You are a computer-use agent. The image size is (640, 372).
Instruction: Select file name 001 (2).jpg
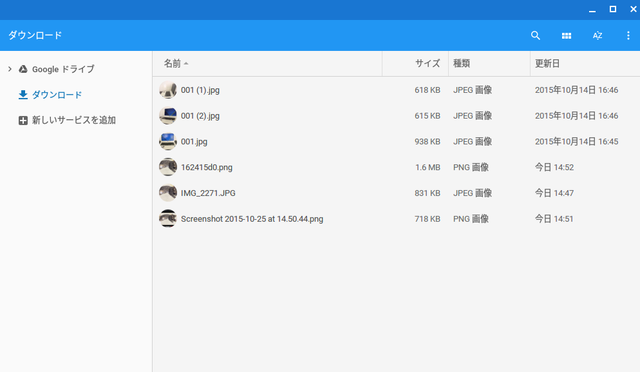tap(200, 116)
